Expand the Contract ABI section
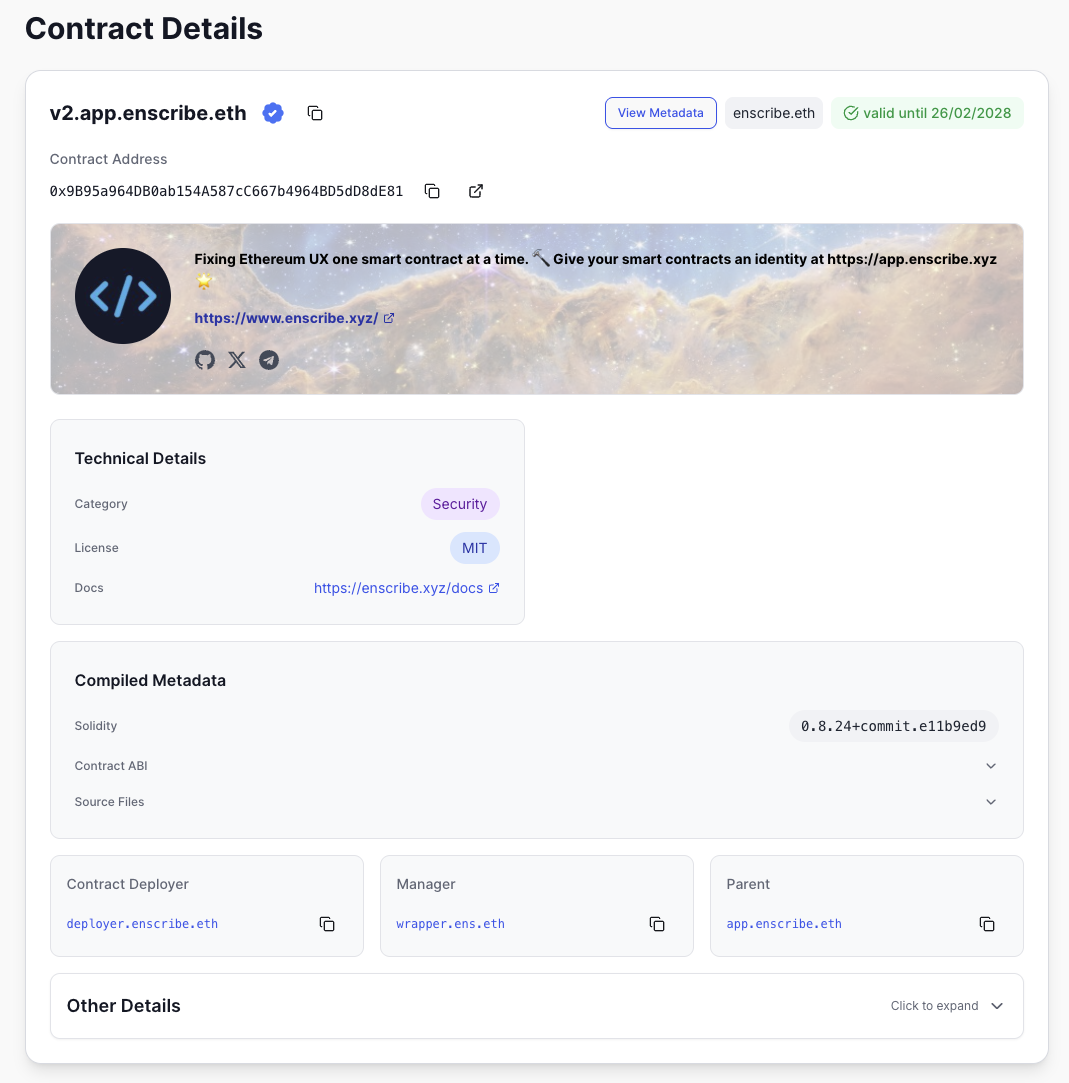Screen dimensions: 1069x1083 pos(990,765)
